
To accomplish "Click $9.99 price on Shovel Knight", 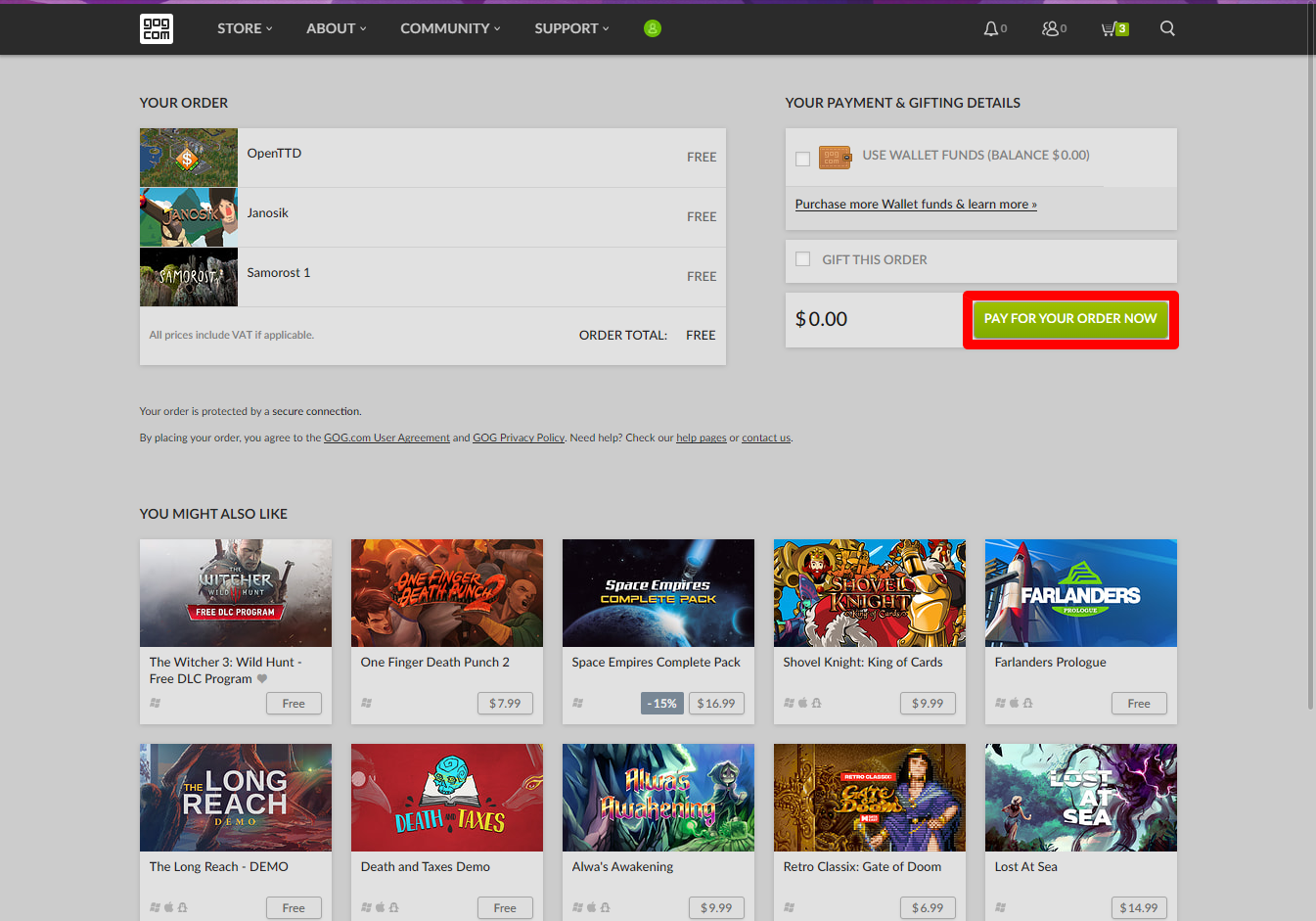I will click(x=928, y=703).
